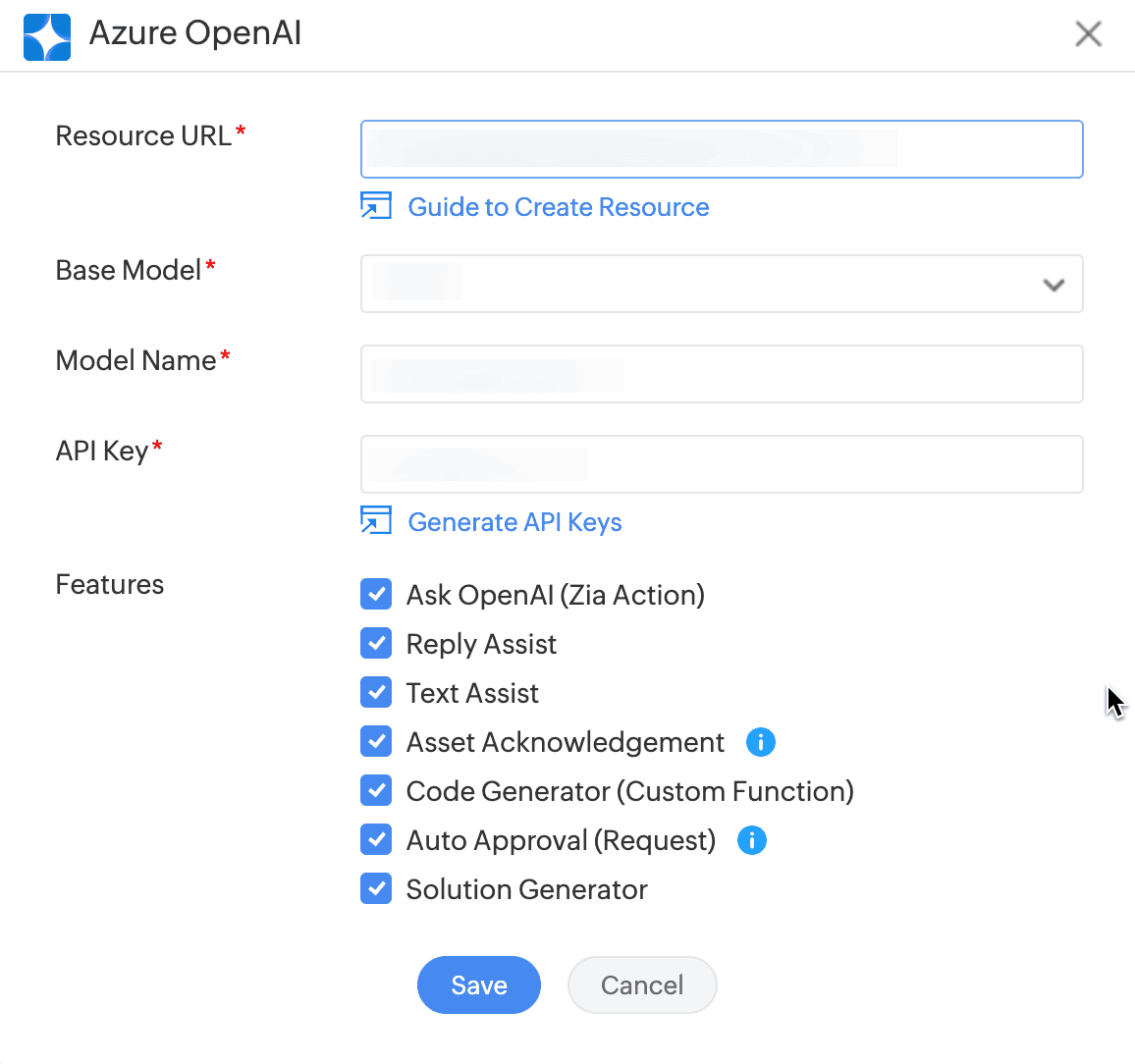Uncheck Code Generator (Custom Function)

pos(376,790)
